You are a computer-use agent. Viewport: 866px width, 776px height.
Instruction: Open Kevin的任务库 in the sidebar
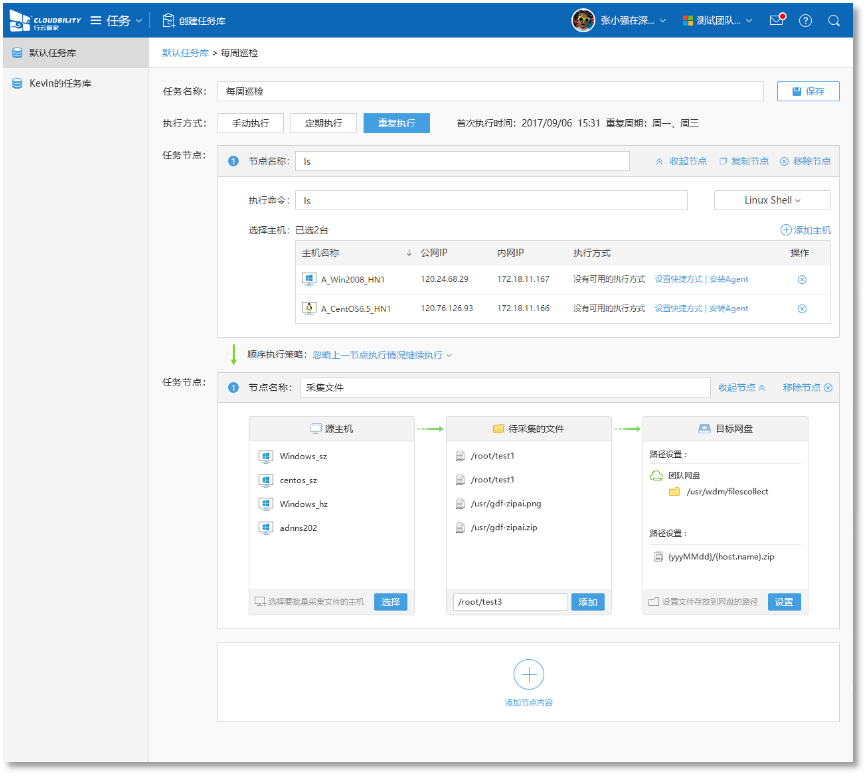60,83
